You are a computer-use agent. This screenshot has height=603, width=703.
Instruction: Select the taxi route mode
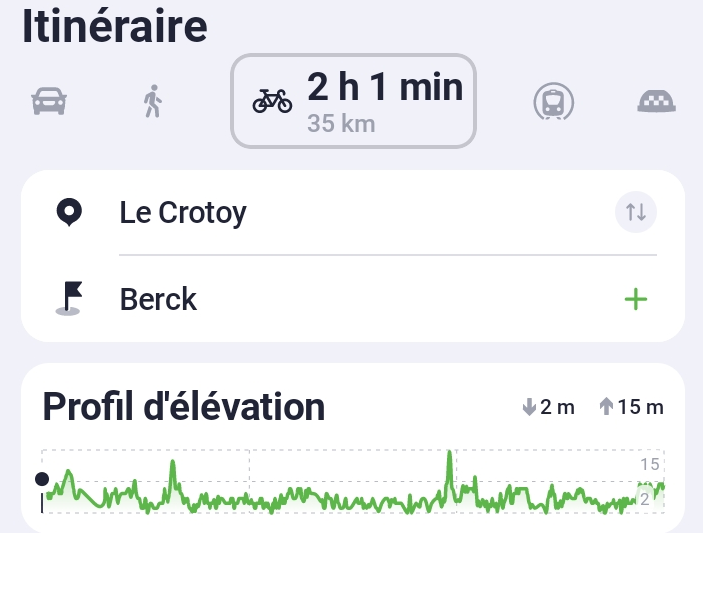(x=657, y=101)
